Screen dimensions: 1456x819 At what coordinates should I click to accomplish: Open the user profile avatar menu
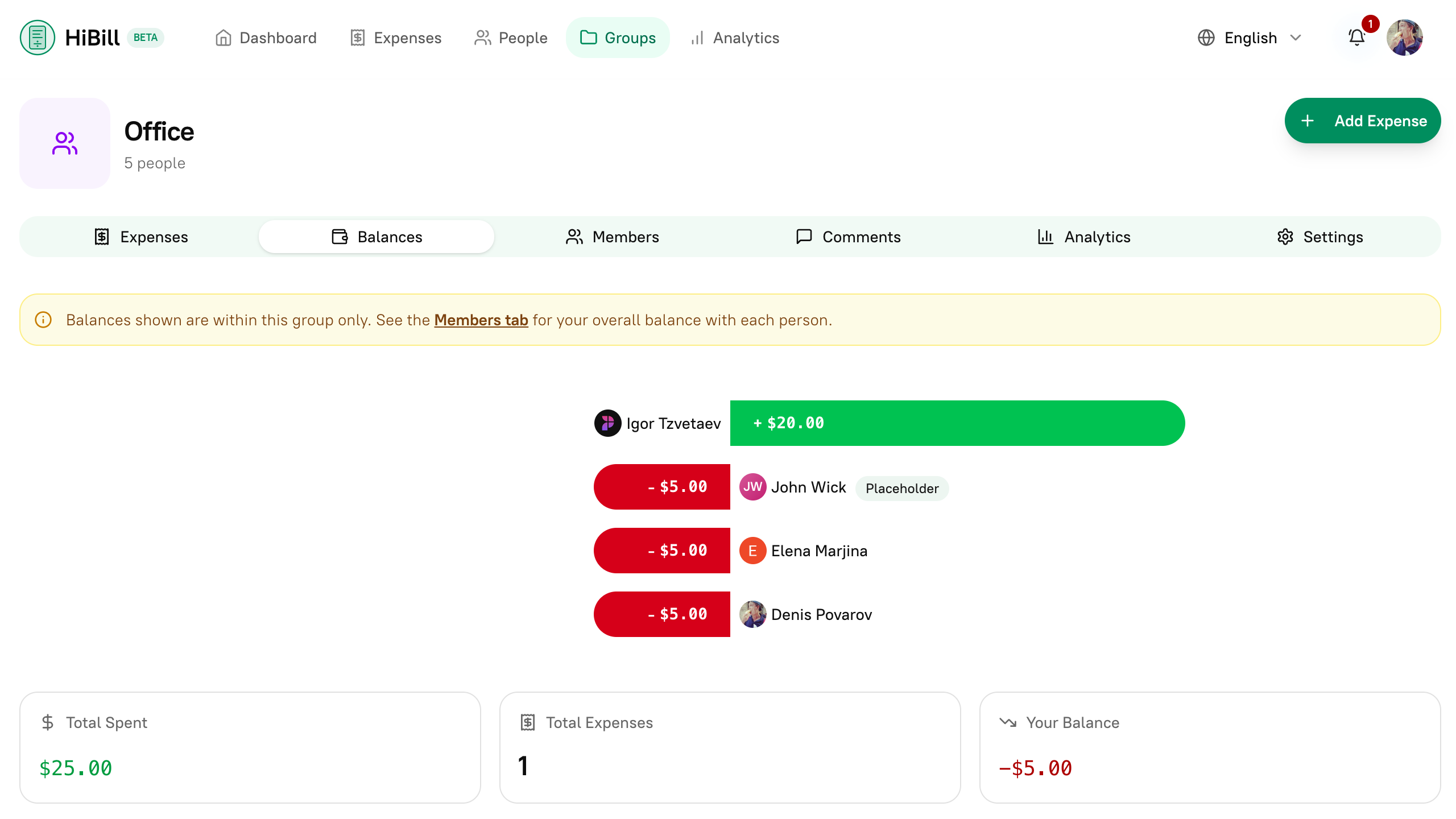1405,38
